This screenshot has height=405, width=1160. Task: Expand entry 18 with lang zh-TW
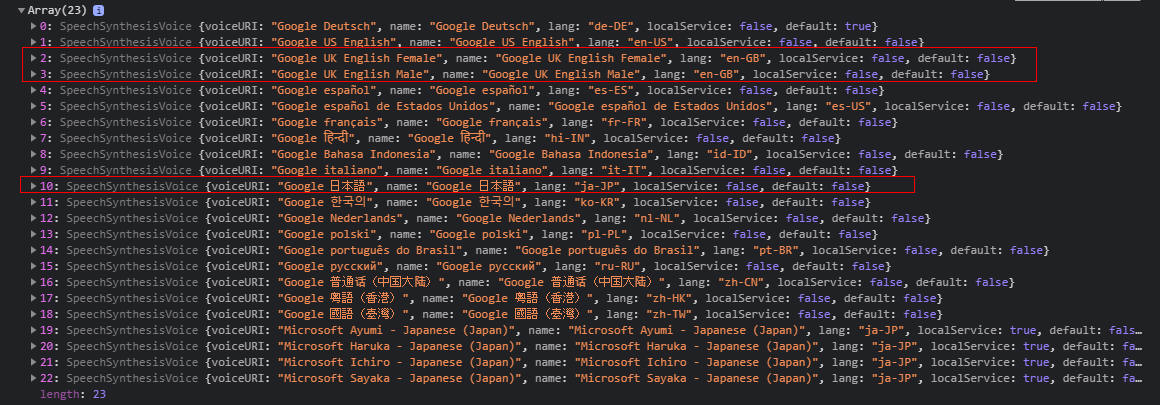click(34, 314)
